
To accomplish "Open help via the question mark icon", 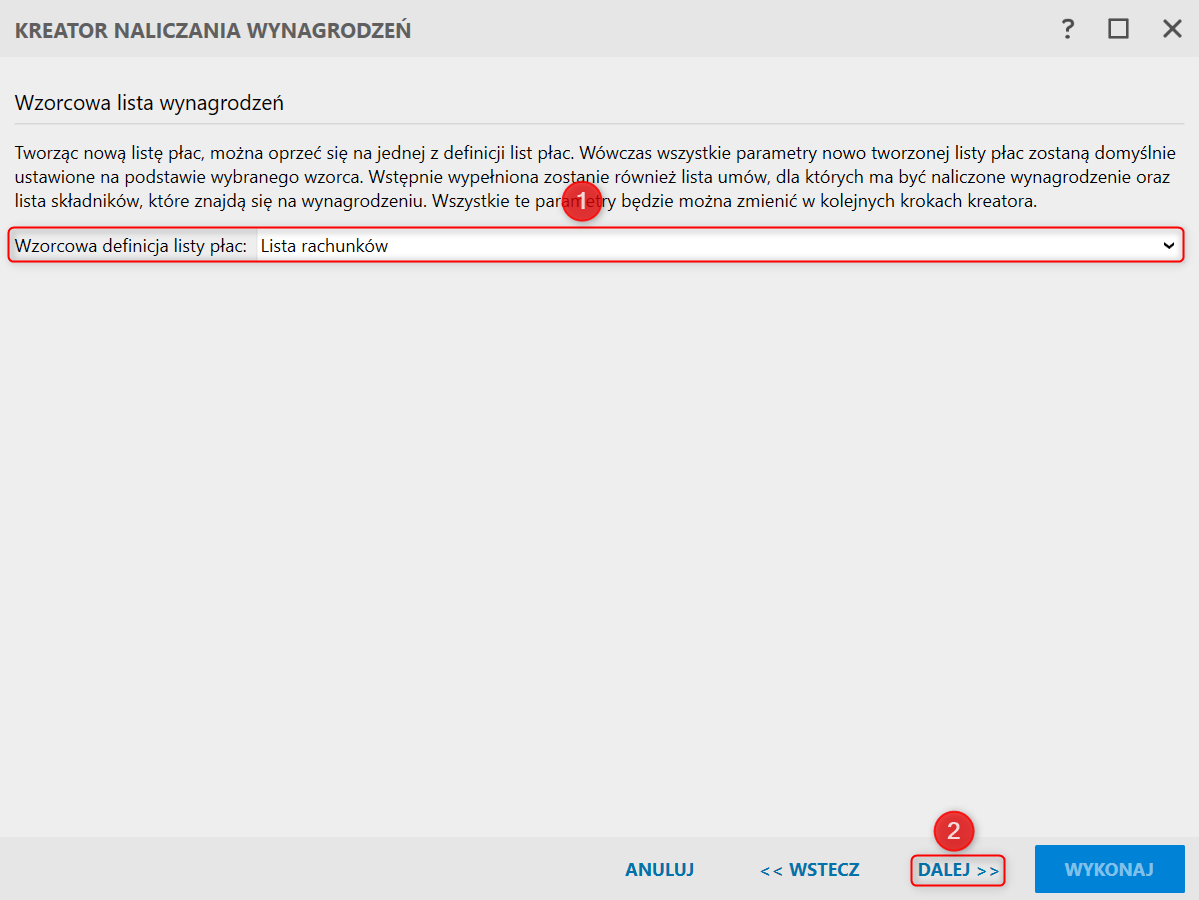I will [x=1067, y=29].
